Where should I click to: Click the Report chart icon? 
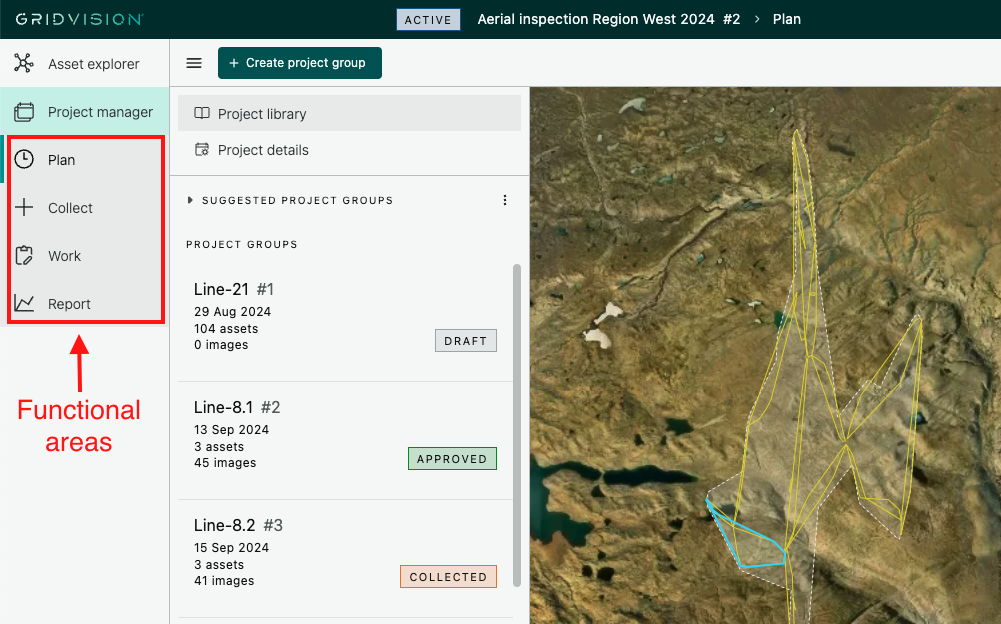tap(24, 304)
